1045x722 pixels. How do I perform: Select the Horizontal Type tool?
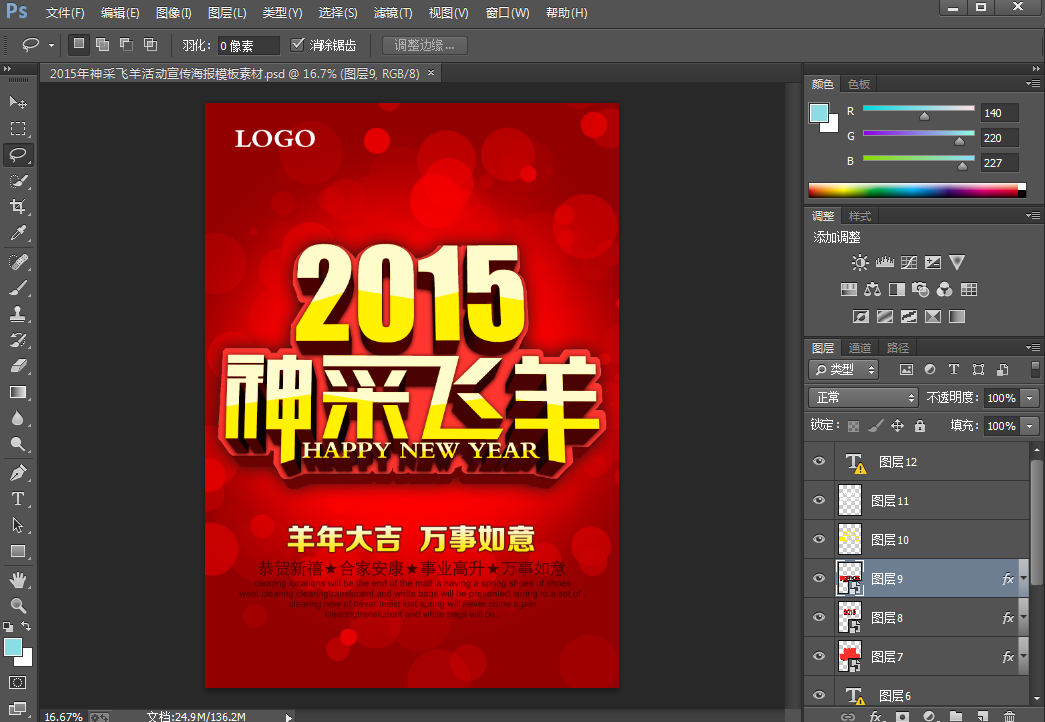pos(18,499)
